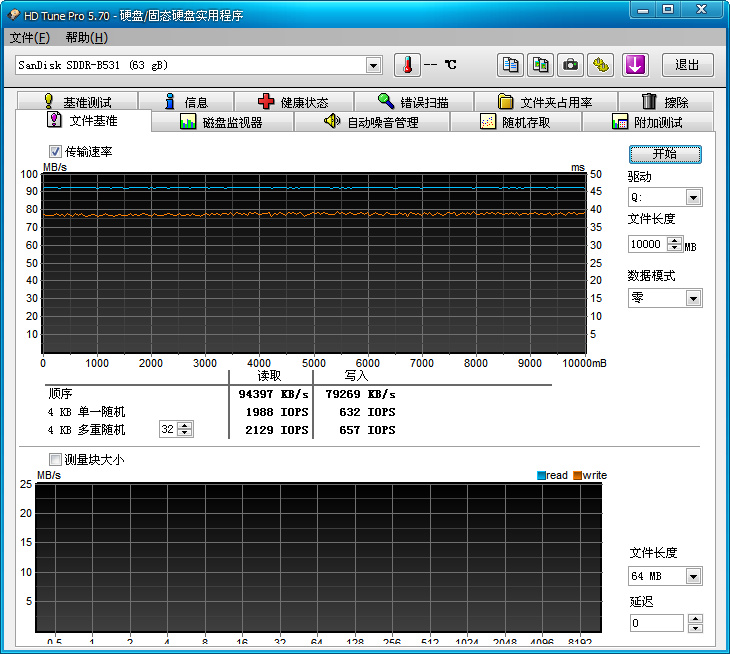Increase the 延迟 delay value spinner
Viewport: 730px width, 654px height.
695,619
